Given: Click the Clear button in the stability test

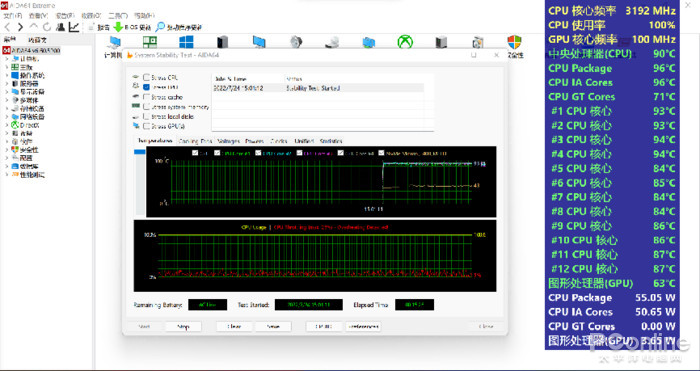Looking at the screenshot, I should click(234, 327).
